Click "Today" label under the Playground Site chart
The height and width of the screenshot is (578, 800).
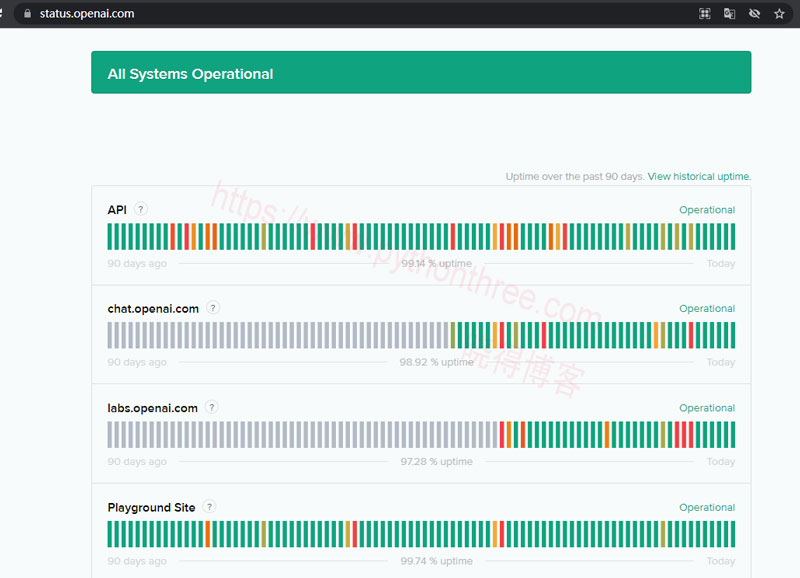pyautogui.click(x=721, y=561)
